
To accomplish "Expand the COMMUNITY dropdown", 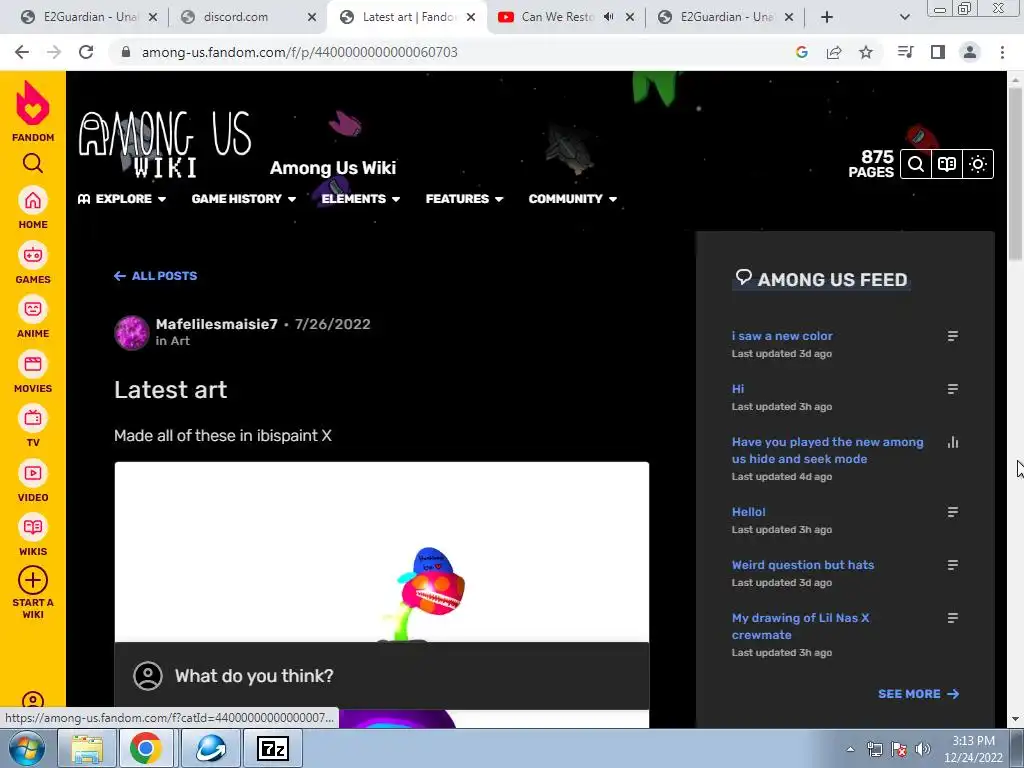I will 573,199.
